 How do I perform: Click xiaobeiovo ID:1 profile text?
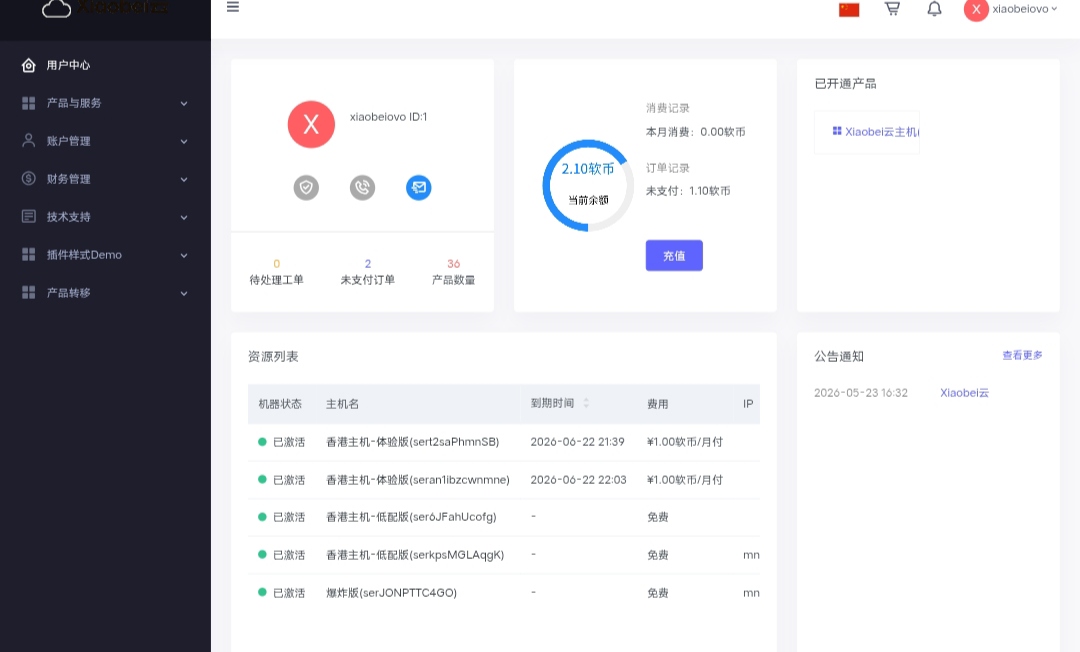click(x=388, y=117)
